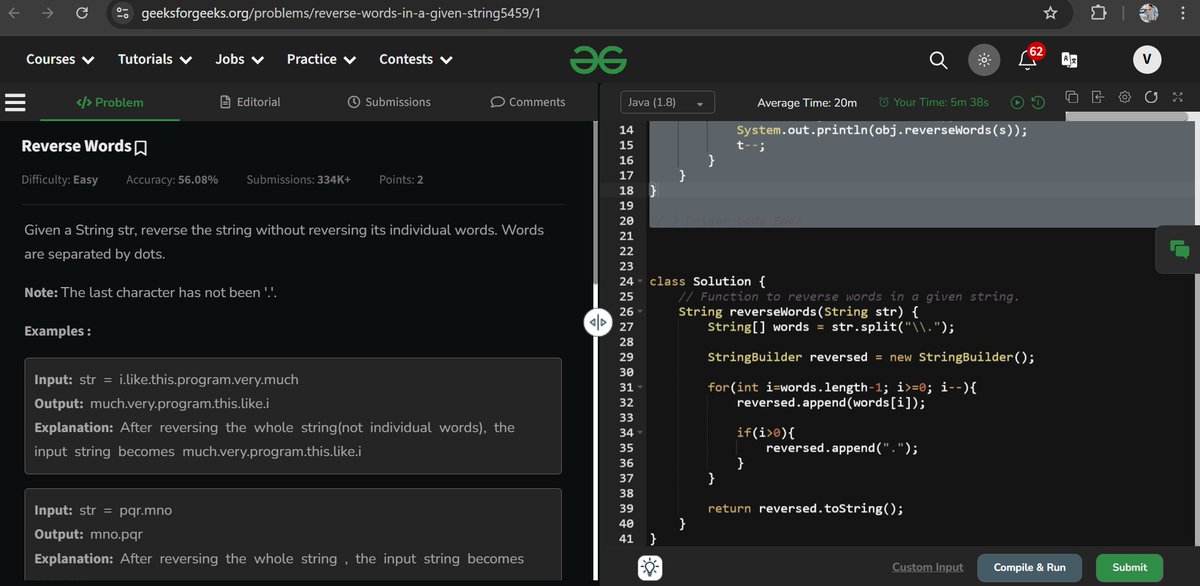Open the language translate icon
This screenshot has height=586, width=1200.
(x=1069, y=60)
